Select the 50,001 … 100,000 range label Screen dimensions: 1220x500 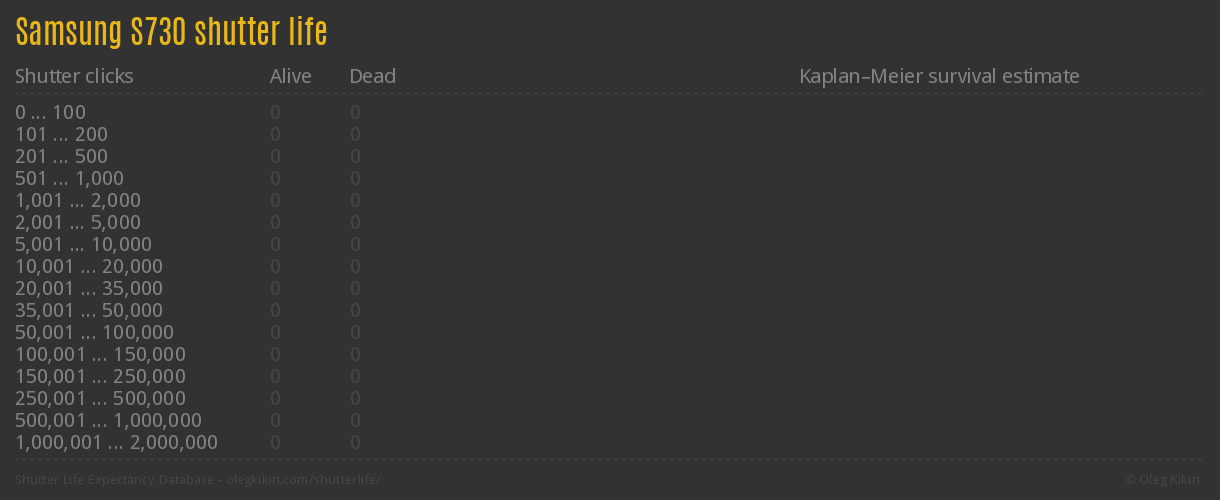pos(94,332)
